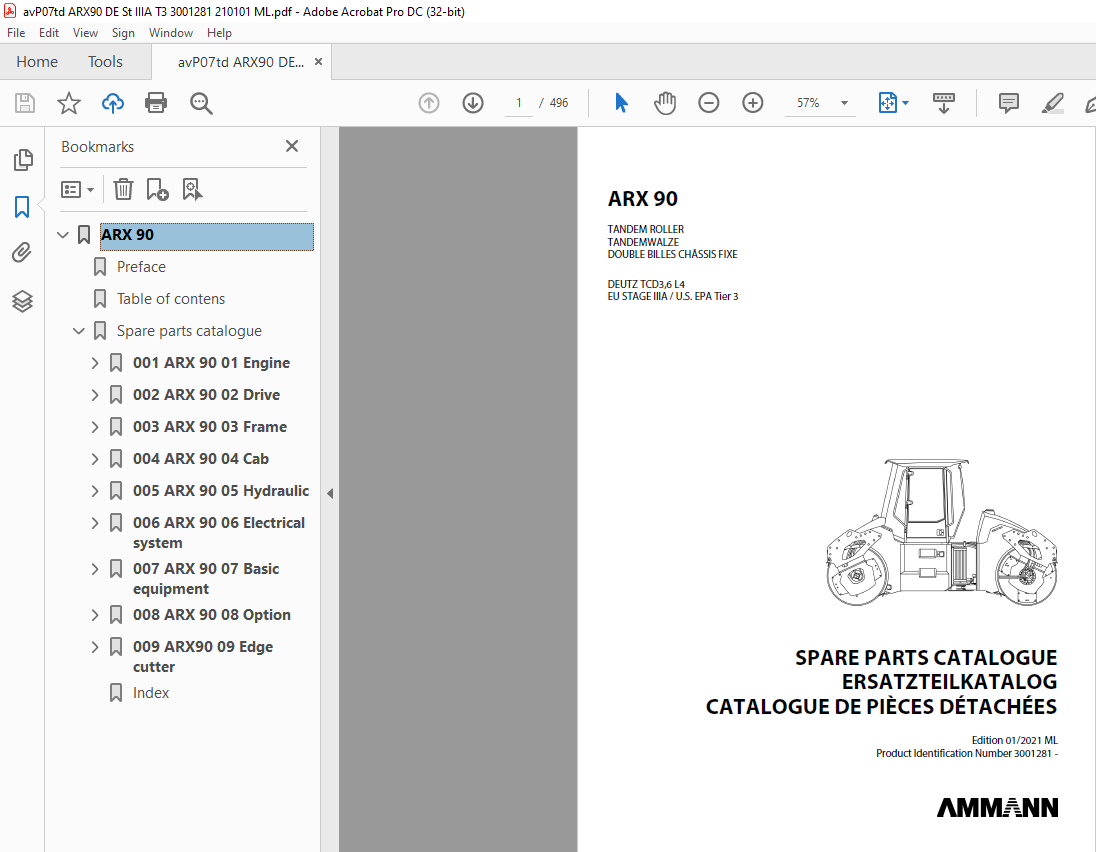Collapse Spare parts catalogue bookmark

click(x=79, y=331)
